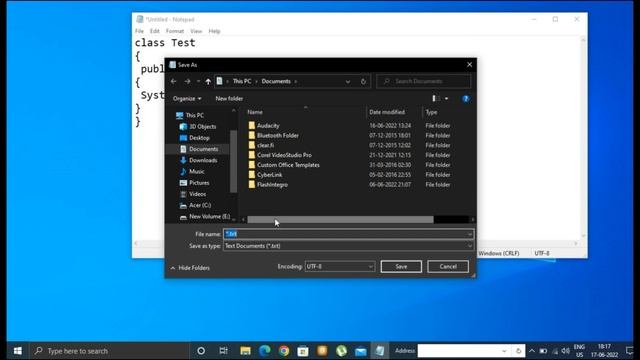The height and width of the screenshot is (360, 640).
Task: Click This PC in the address breadcrumb
Action: [x=242, y=81]
